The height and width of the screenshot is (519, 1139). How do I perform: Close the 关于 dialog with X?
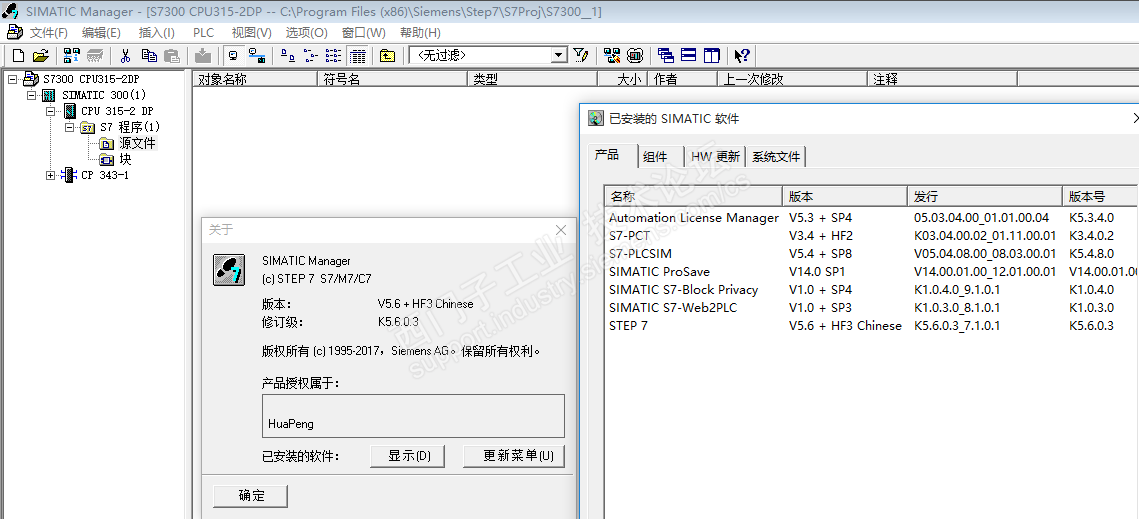[561, 230]
